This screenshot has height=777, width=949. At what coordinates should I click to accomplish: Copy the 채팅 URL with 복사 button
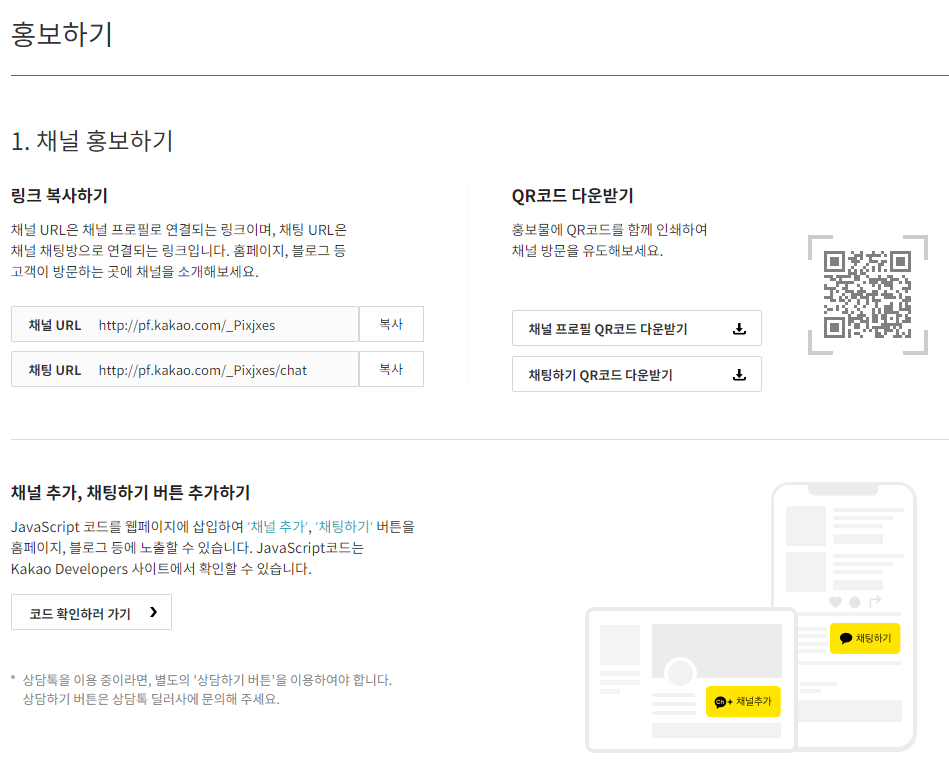[x=391, y=369]
